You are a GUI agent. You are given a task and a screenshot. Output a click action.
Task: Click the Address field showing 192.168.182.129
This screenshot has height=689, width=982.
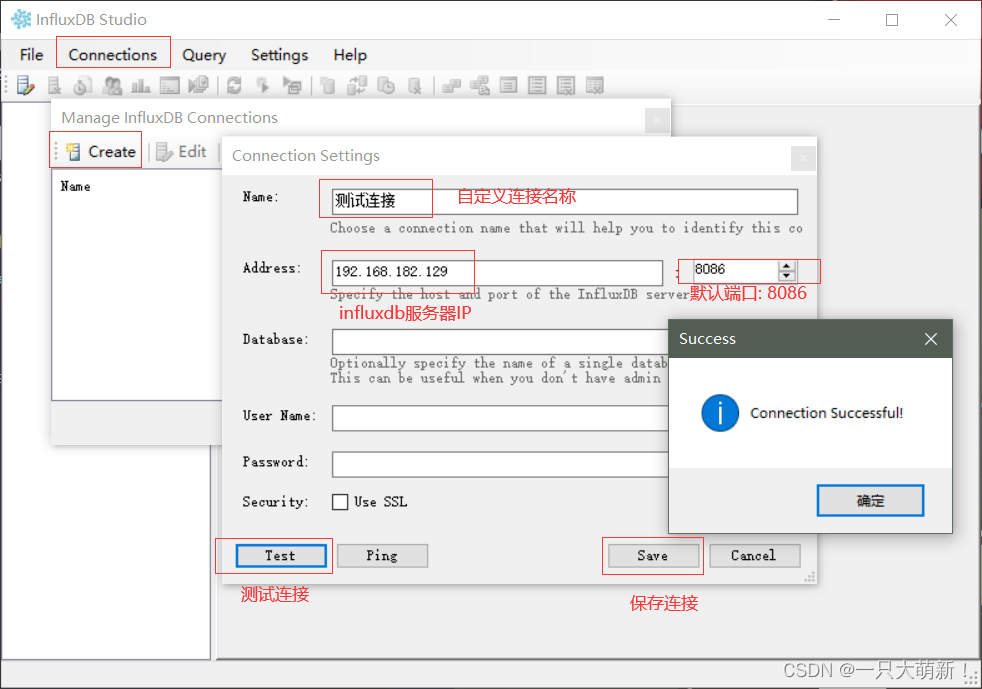(x=497, y=272)
